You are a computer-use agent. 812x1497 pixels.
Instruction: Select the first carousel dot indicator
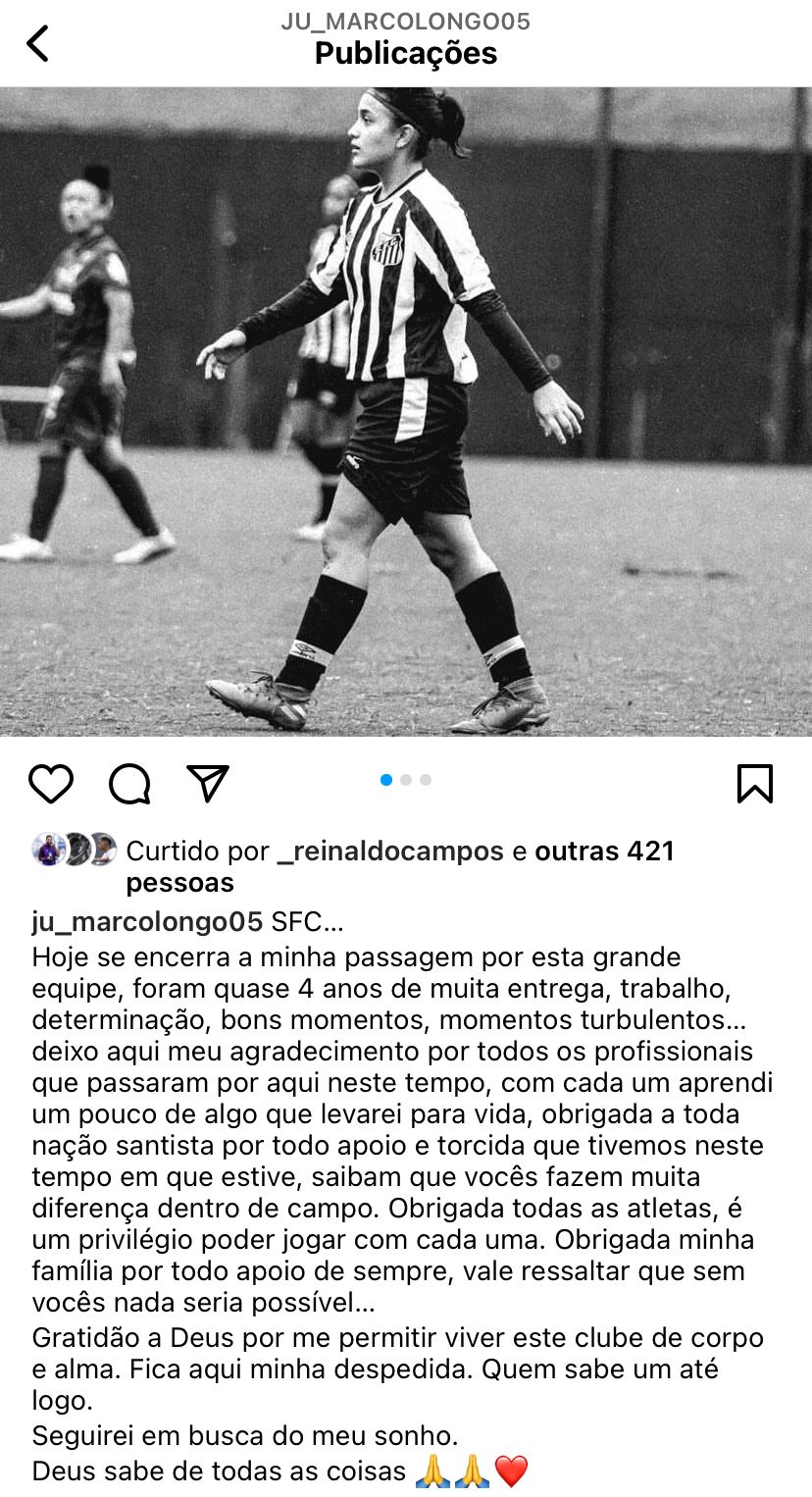[386, 780]
